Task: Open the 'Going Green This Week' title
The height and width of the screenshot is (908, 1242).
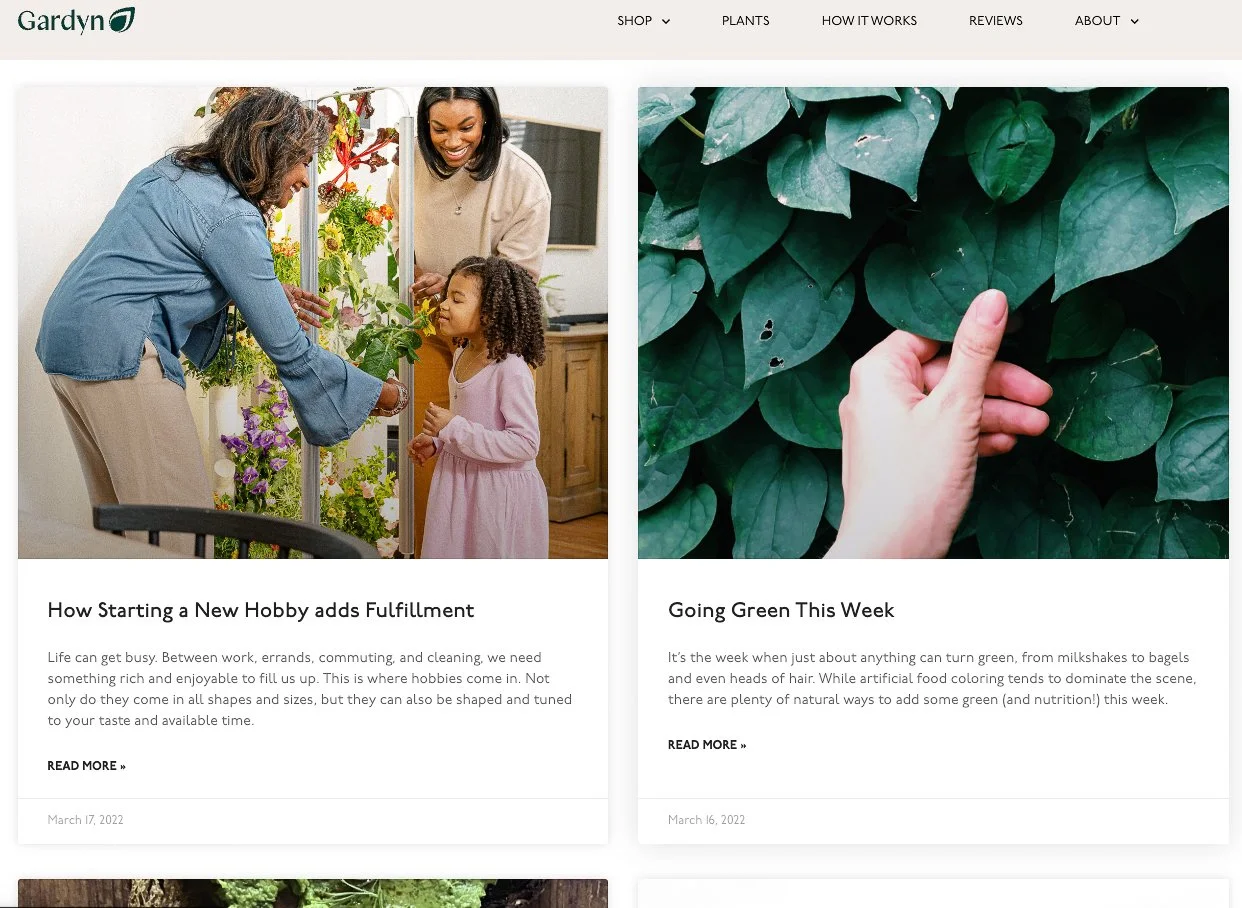Action: 781,610
